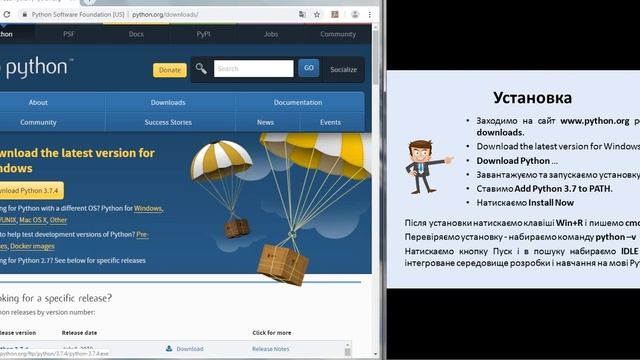The height and width of the screenshot is (360, 640).
Task: Open the Release Notes link
Action: (x=271, y=349)
